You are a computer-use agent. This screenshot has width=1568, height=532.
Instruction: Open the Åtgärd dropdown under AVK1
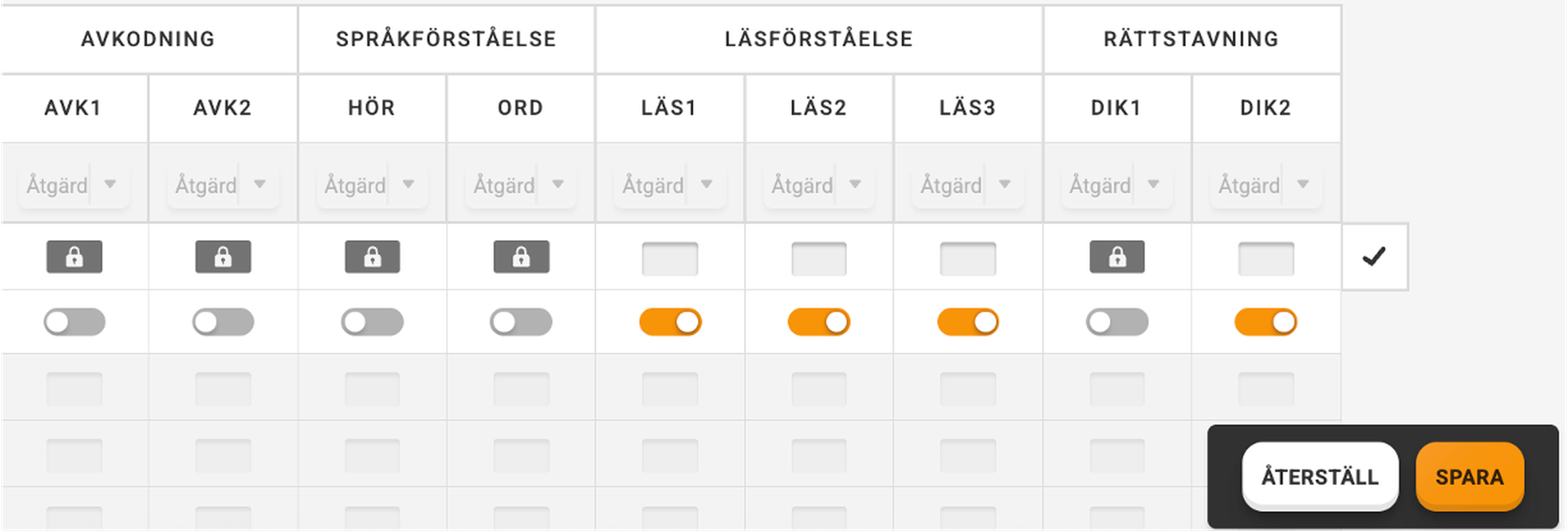73,185
